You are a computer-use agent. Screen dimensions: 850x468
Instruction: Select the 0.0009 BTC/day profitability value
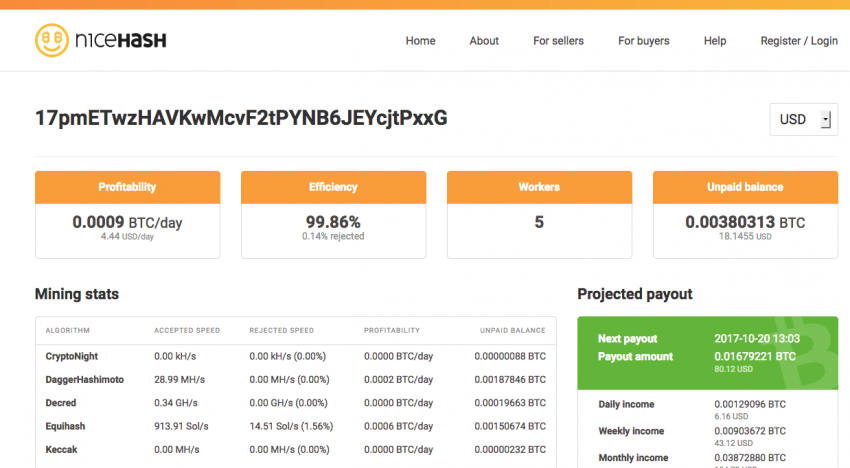coord(127,222)
